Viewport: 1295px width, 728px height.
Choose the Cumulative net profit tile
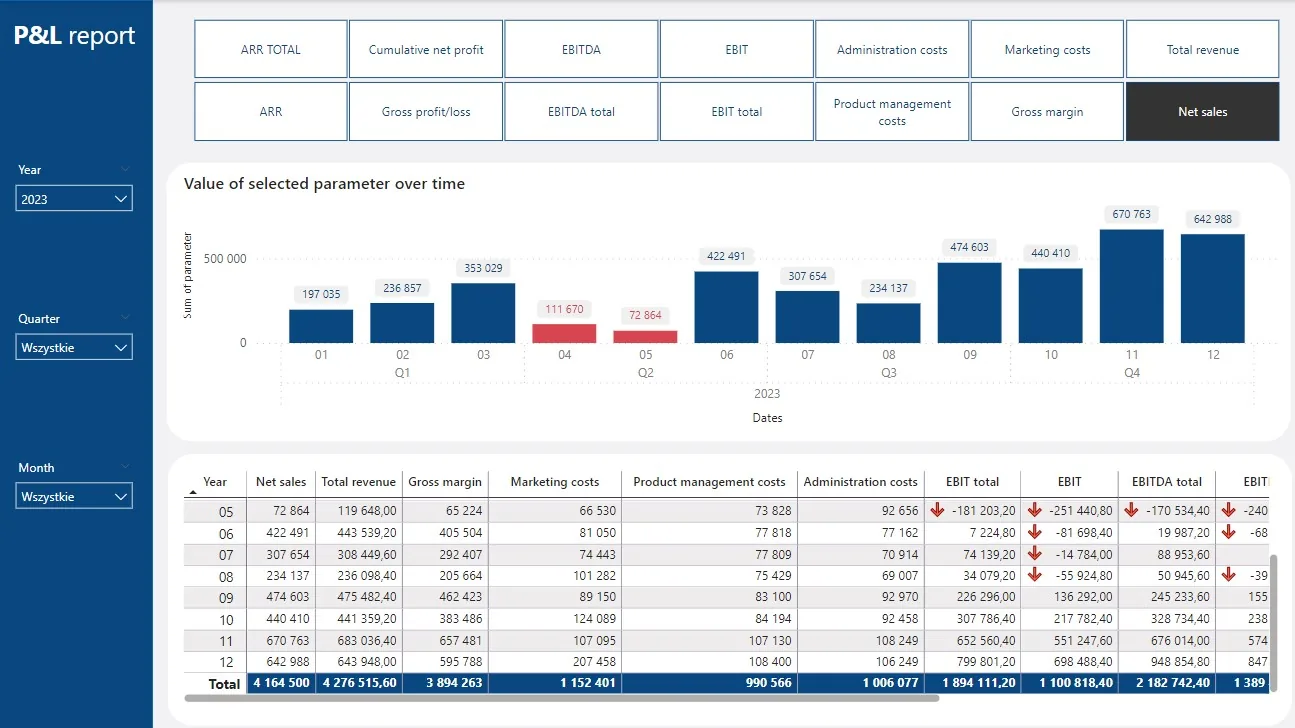[426, 49]
